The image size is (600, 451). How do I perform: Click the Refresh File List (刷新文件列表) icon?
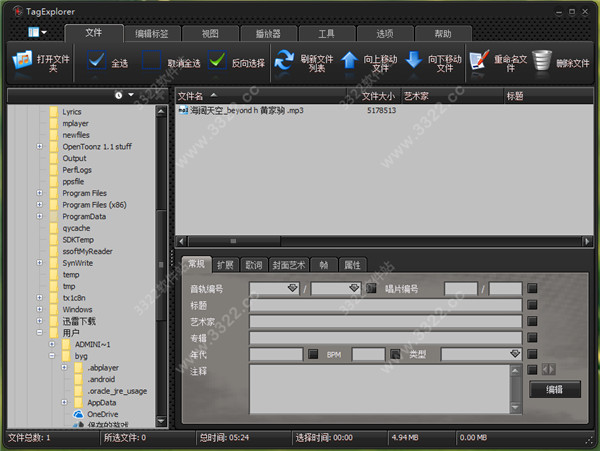(x=286, y=60)
